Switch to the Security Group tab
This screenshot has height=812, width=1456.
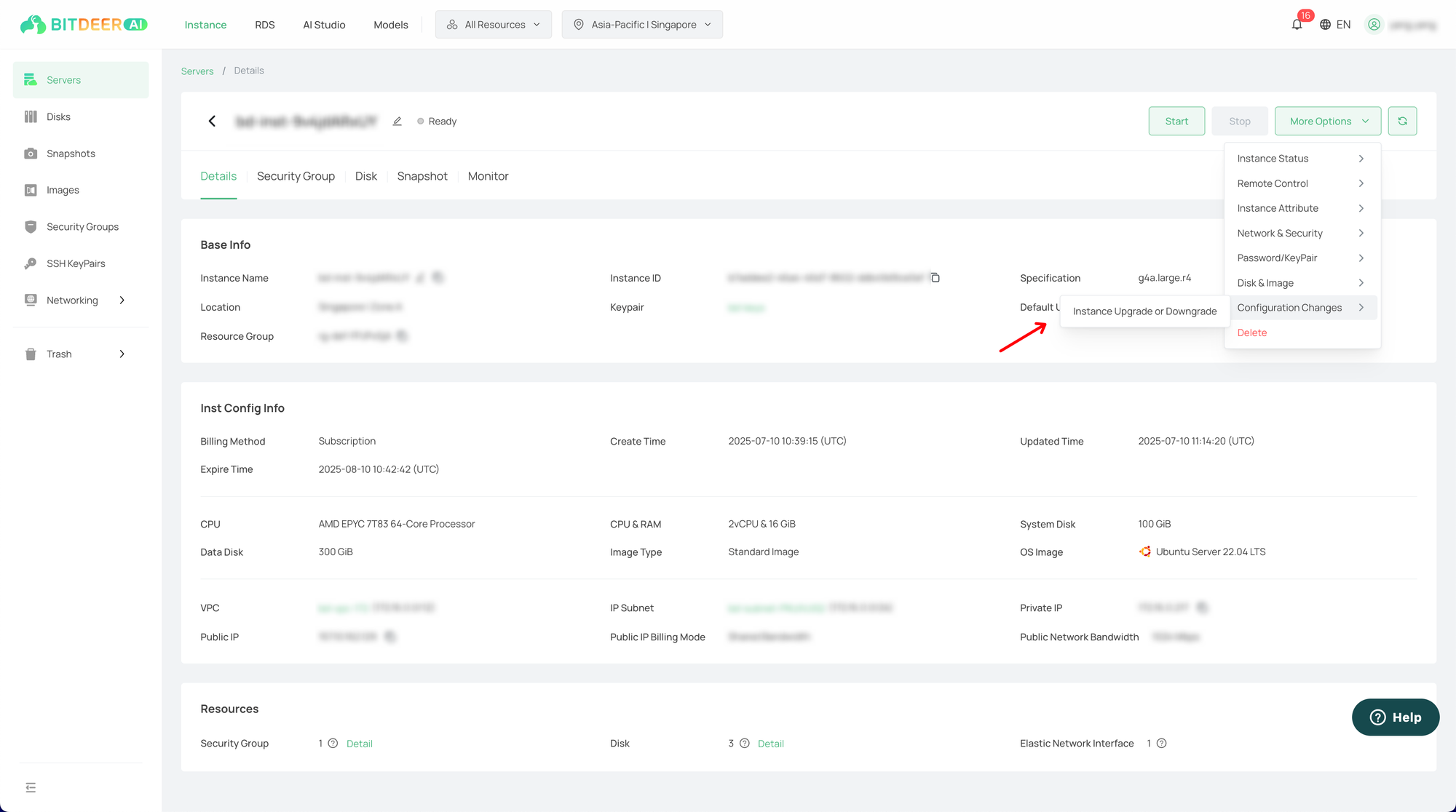(x=296, y=176)
